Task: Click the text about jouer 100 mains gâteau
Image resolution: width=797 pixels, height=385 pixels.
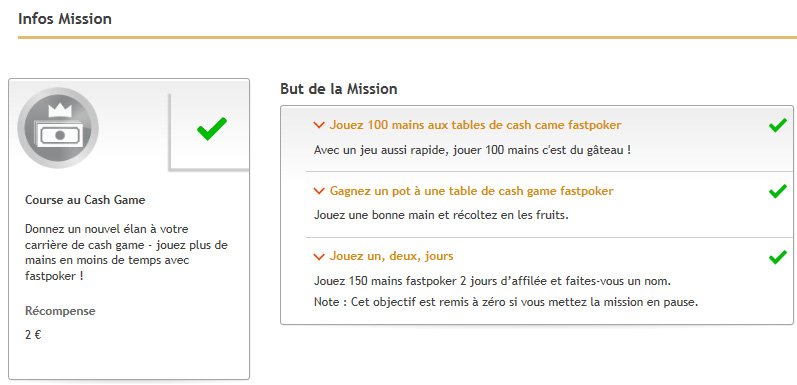Action: (x=472, y=151)
